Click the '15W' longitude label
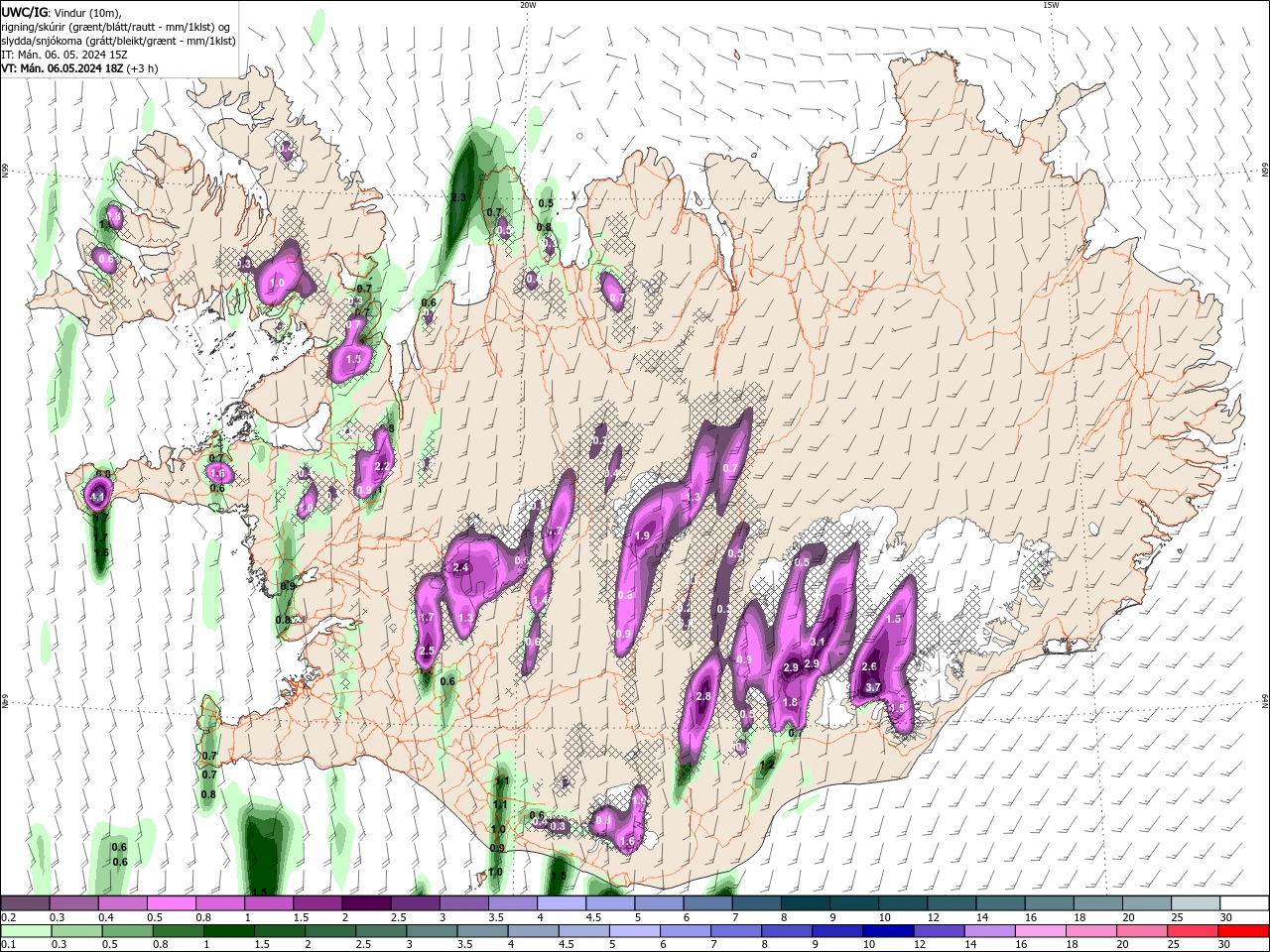 (x=1051, y=5)
